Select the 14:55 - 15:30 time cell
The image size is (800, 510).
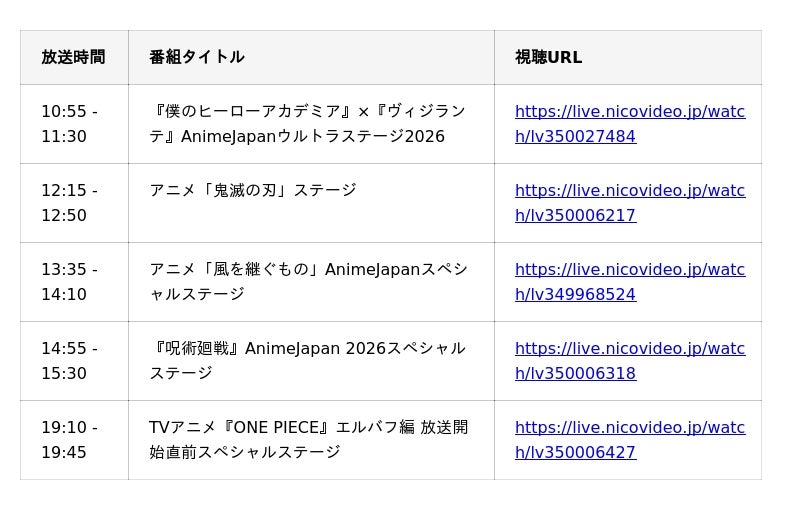pos(69,361)
